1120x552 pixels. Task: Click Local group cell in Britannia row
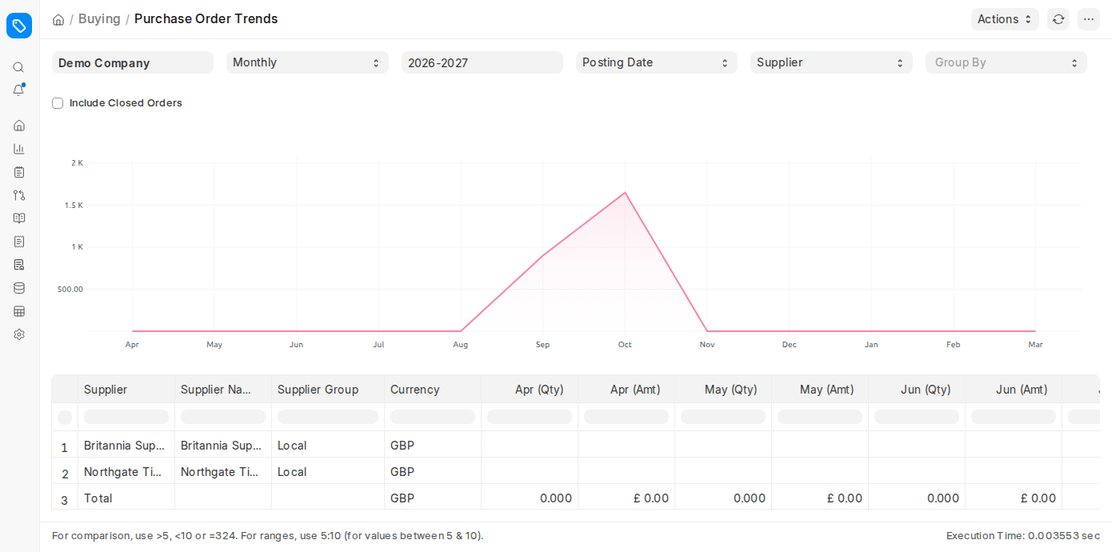pos(328,446)
